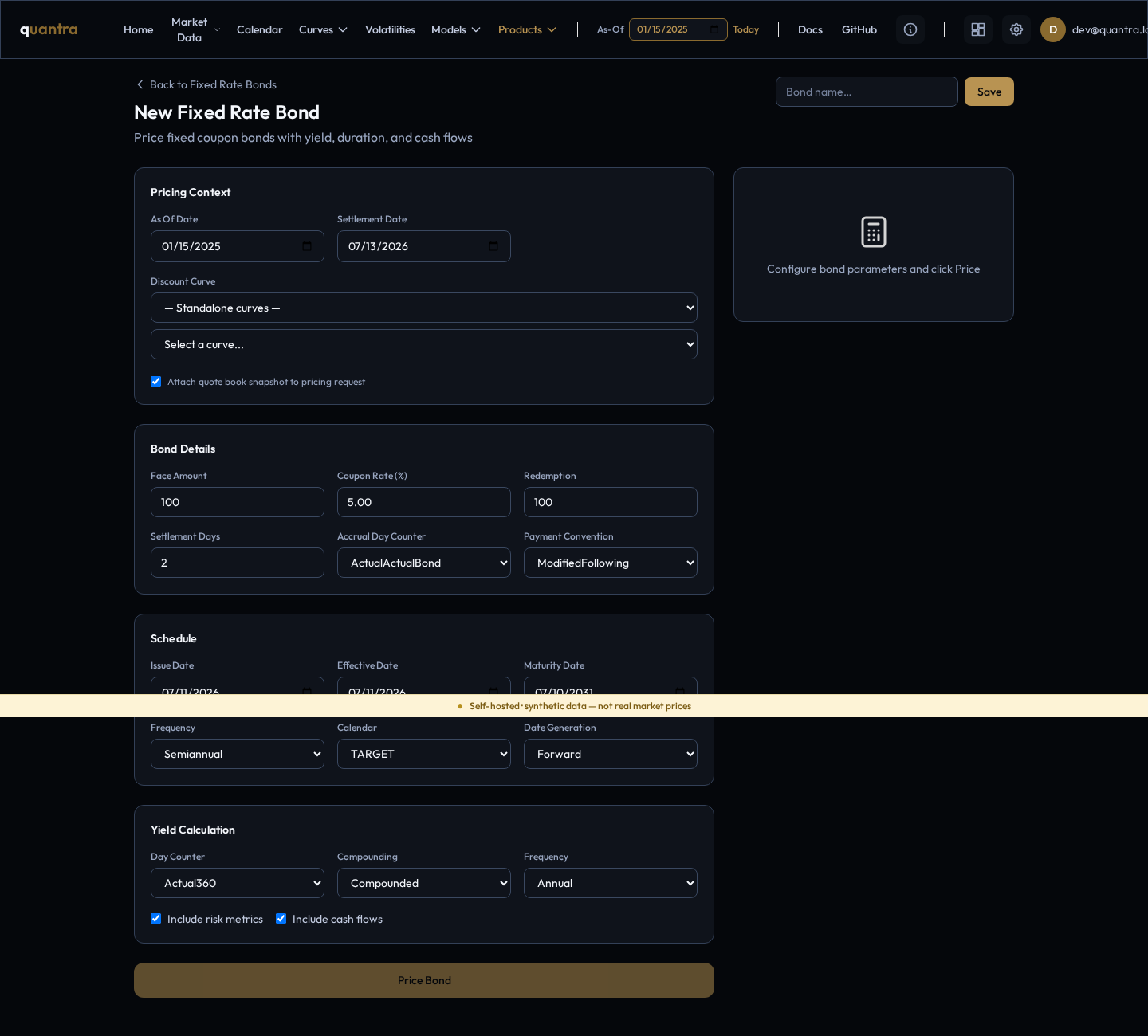The image size is (1148, 1036).
Task: Click the Face Amount field
Action: [x=238, y=502]
